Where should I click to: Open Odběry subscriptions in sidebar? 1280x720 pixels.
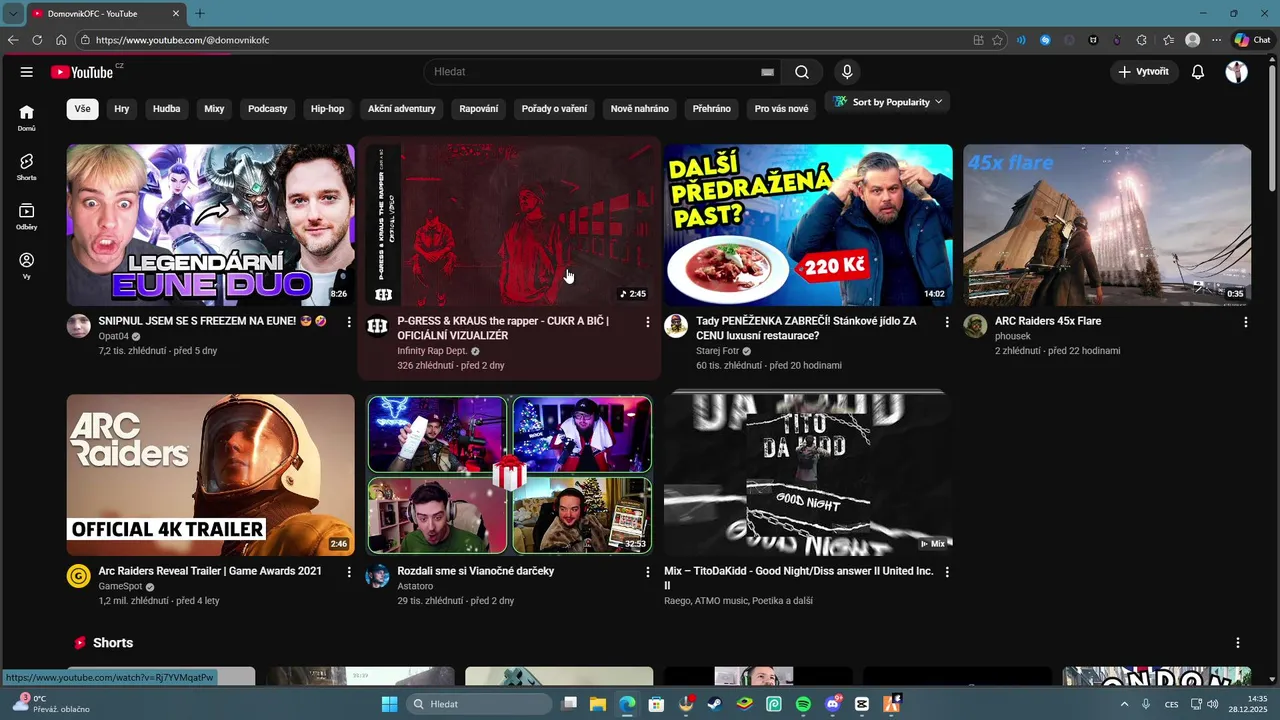27,217
